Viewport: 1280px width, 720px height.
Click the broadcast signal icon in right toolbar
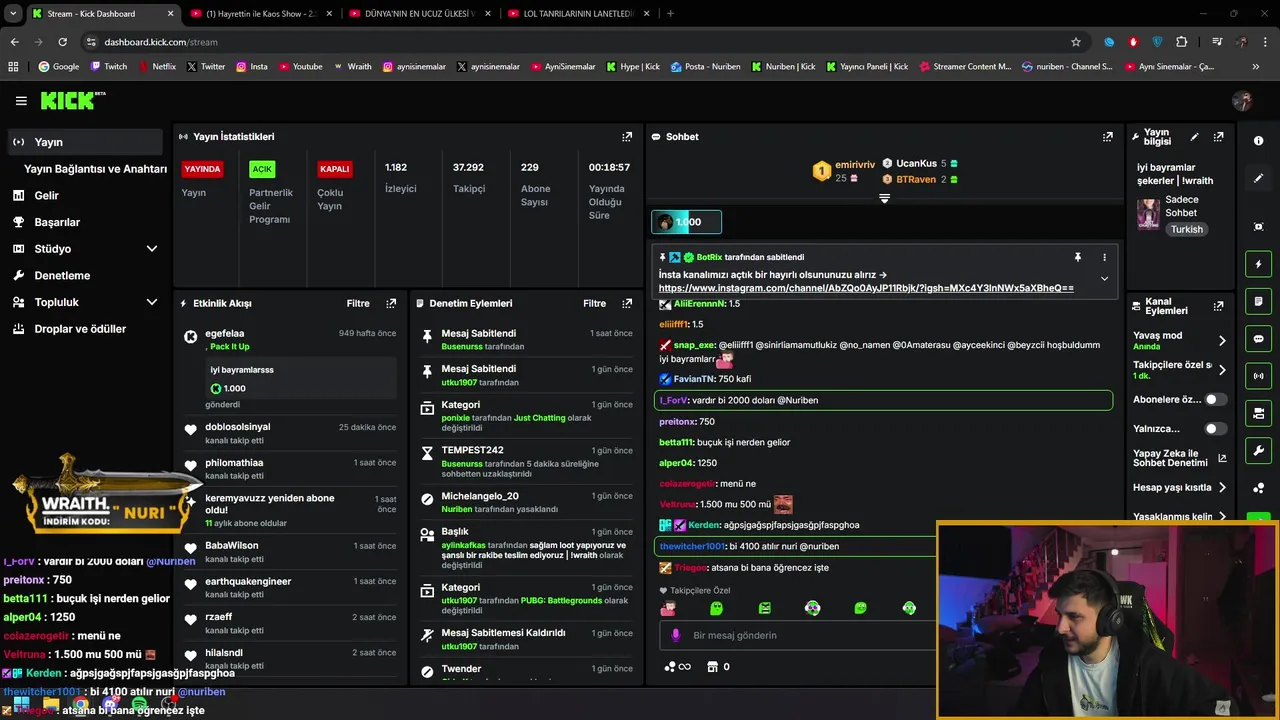pos(1258,376)
